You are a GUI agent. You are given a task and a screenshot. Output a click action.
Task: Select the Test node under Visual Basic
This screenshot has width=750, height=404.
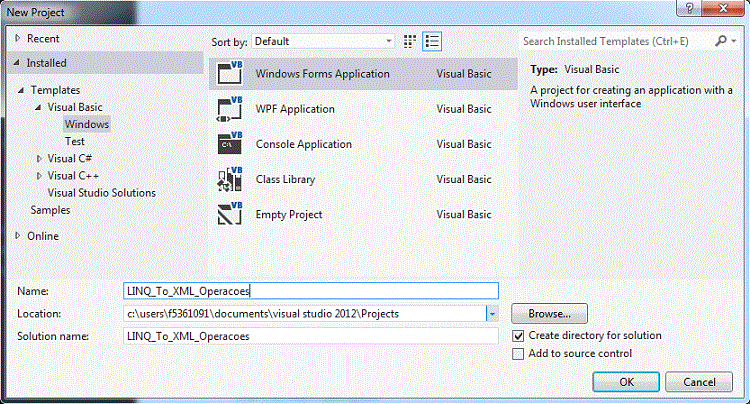[x=75, y=142]
